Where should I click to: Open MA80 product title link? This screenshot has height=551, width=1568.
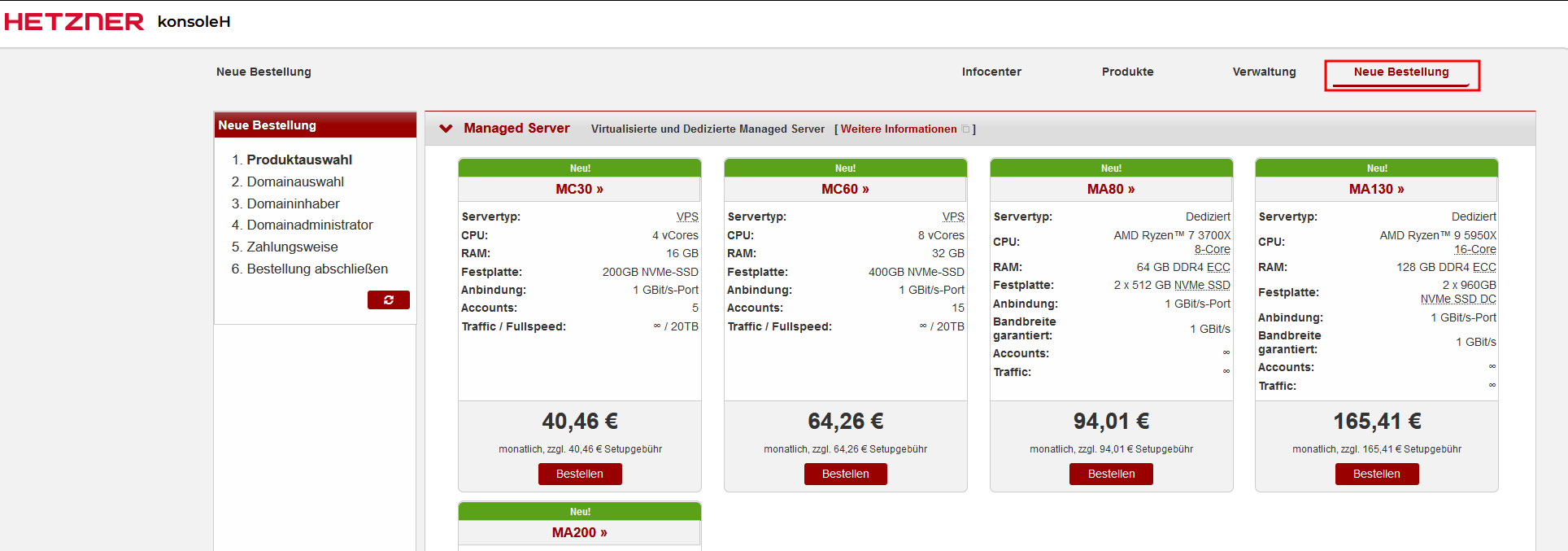tap(1110, 189)
